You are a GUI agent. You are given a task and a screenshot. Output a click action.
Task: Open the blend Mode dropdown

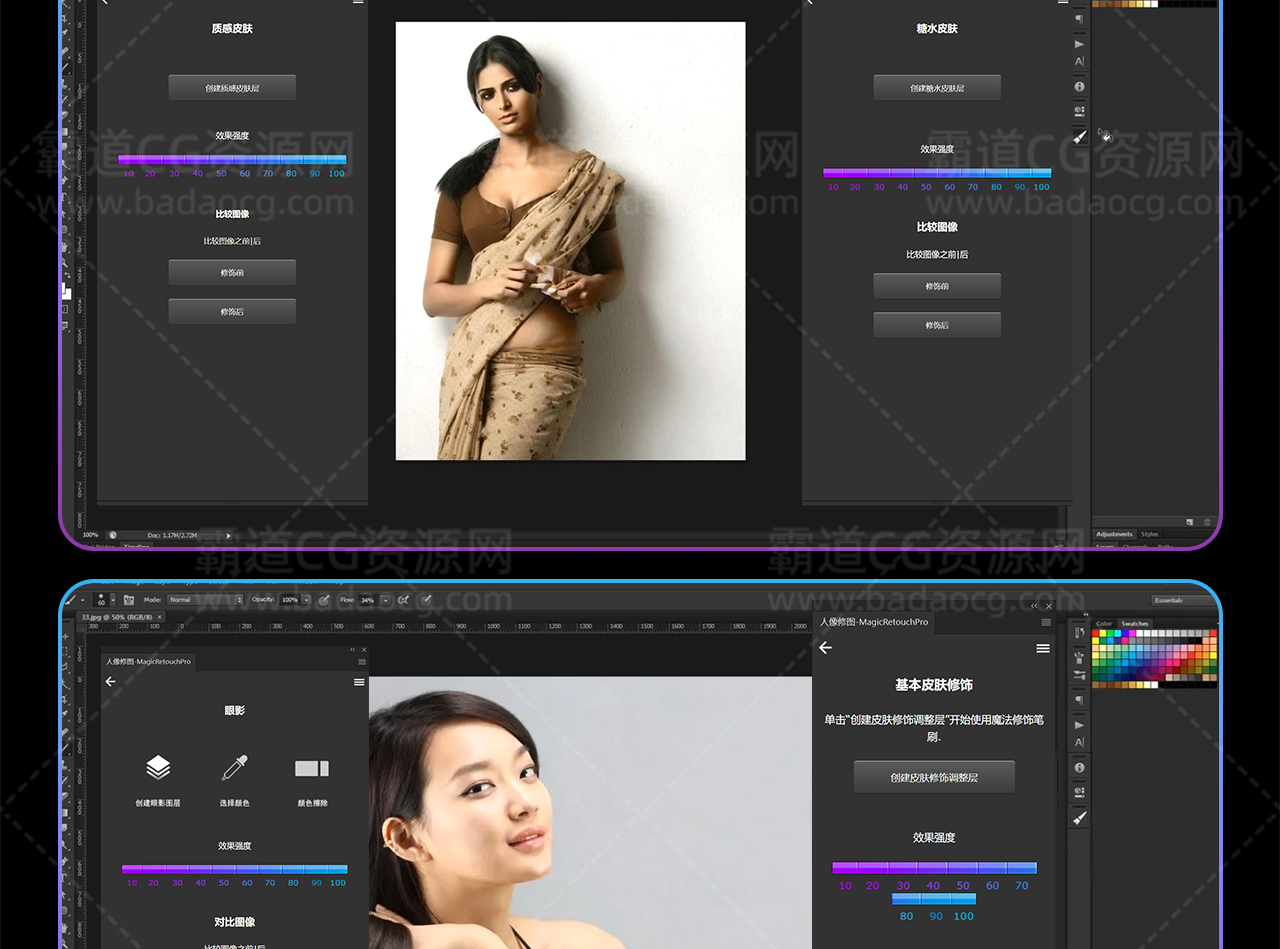(x=206, y=600)
